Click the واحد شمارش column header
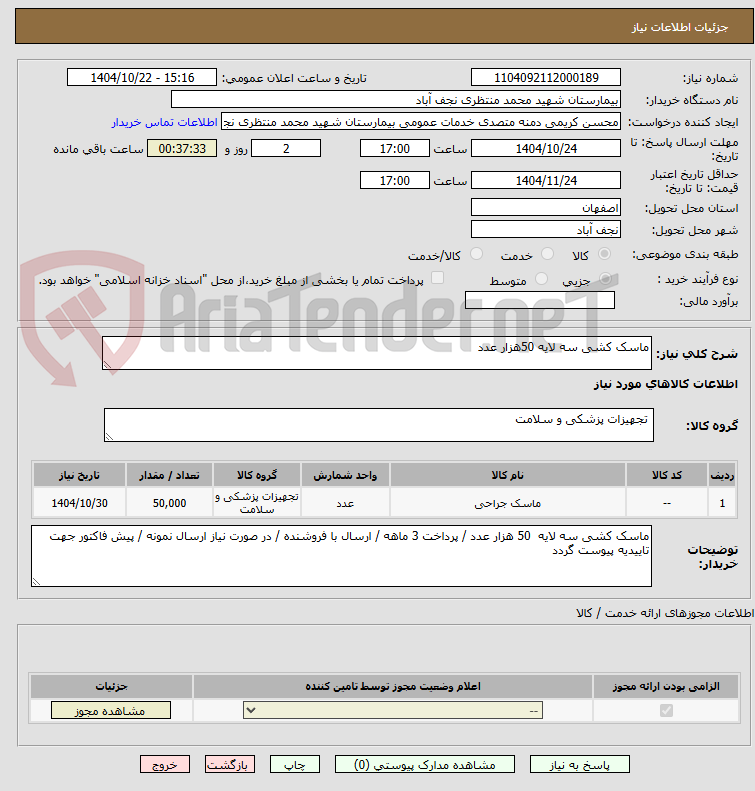The image size is (755, 791). click(345, 475)
